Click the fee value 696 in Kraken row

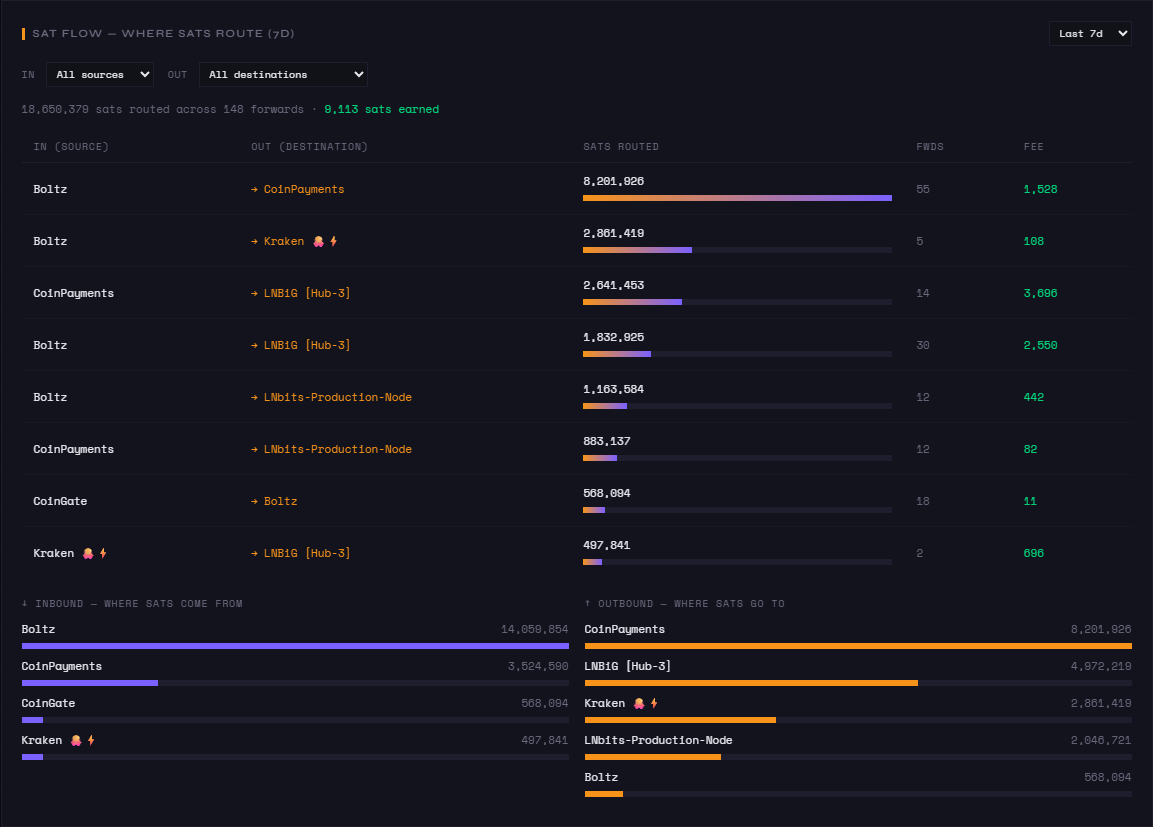pos(1033,554)
